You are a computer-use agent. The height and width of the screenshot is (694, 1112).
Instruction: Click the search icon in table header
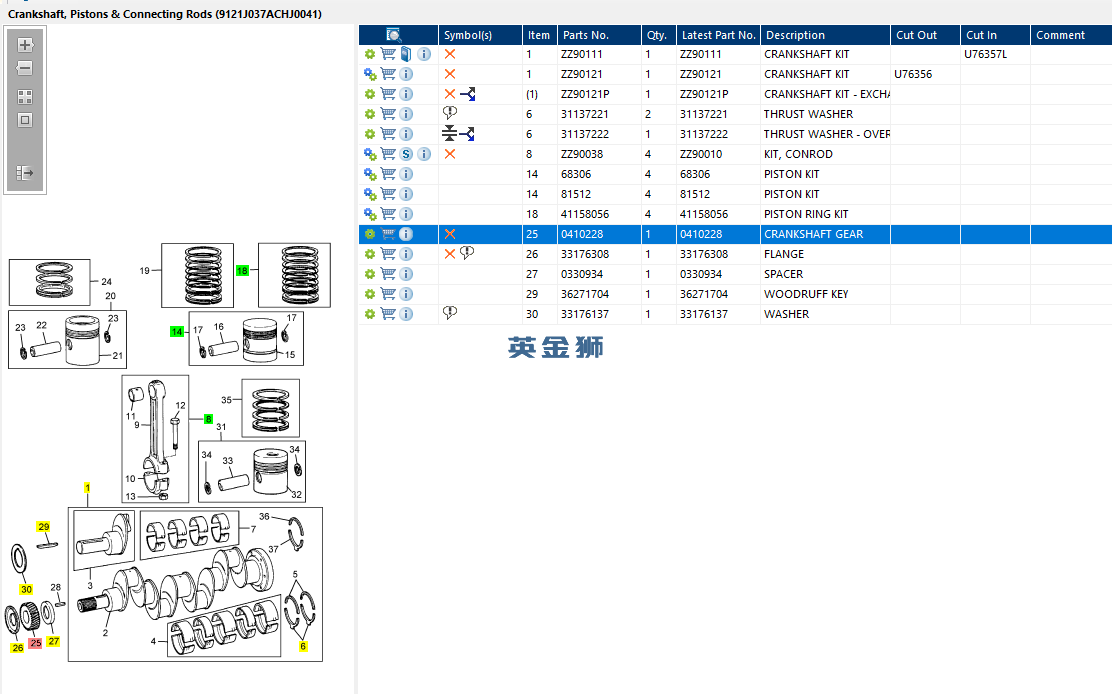[x=394, y=35]
